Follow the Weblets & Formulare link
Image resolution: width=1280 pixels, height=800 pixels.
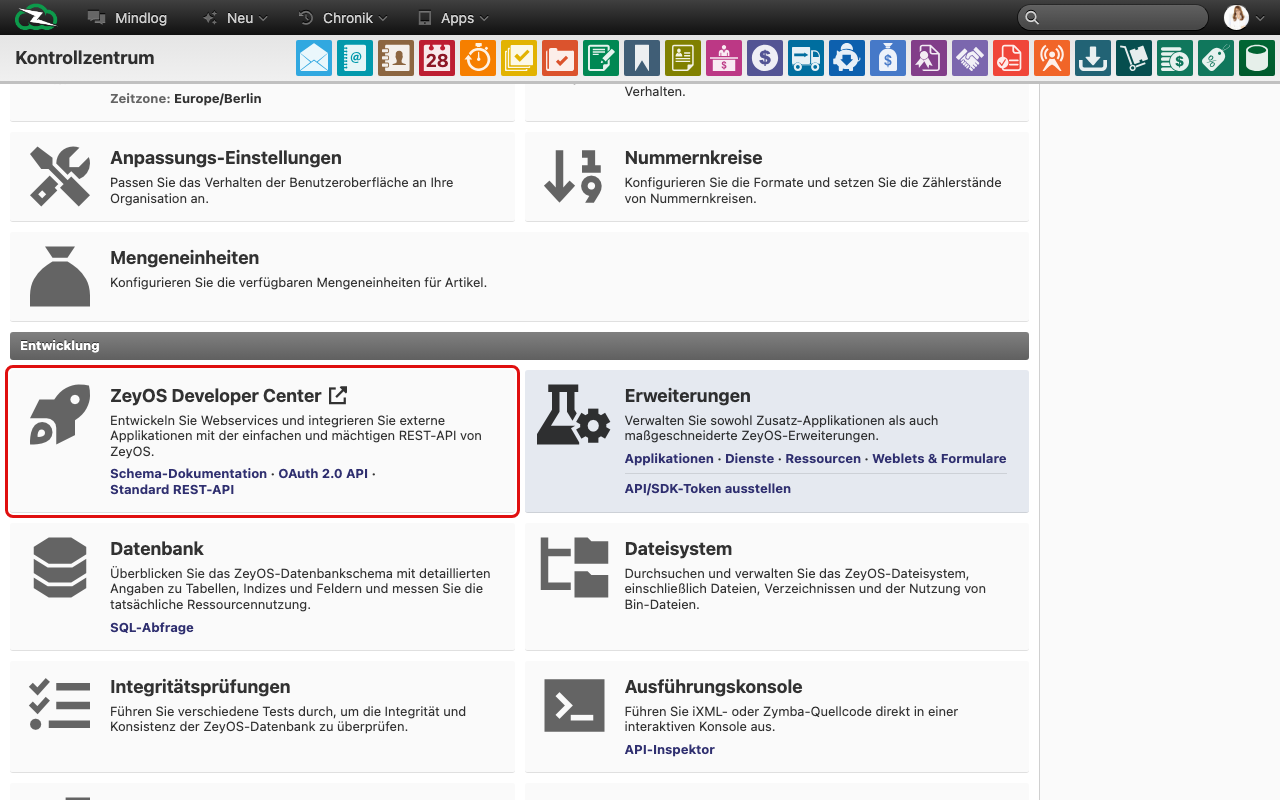(939, 459)
